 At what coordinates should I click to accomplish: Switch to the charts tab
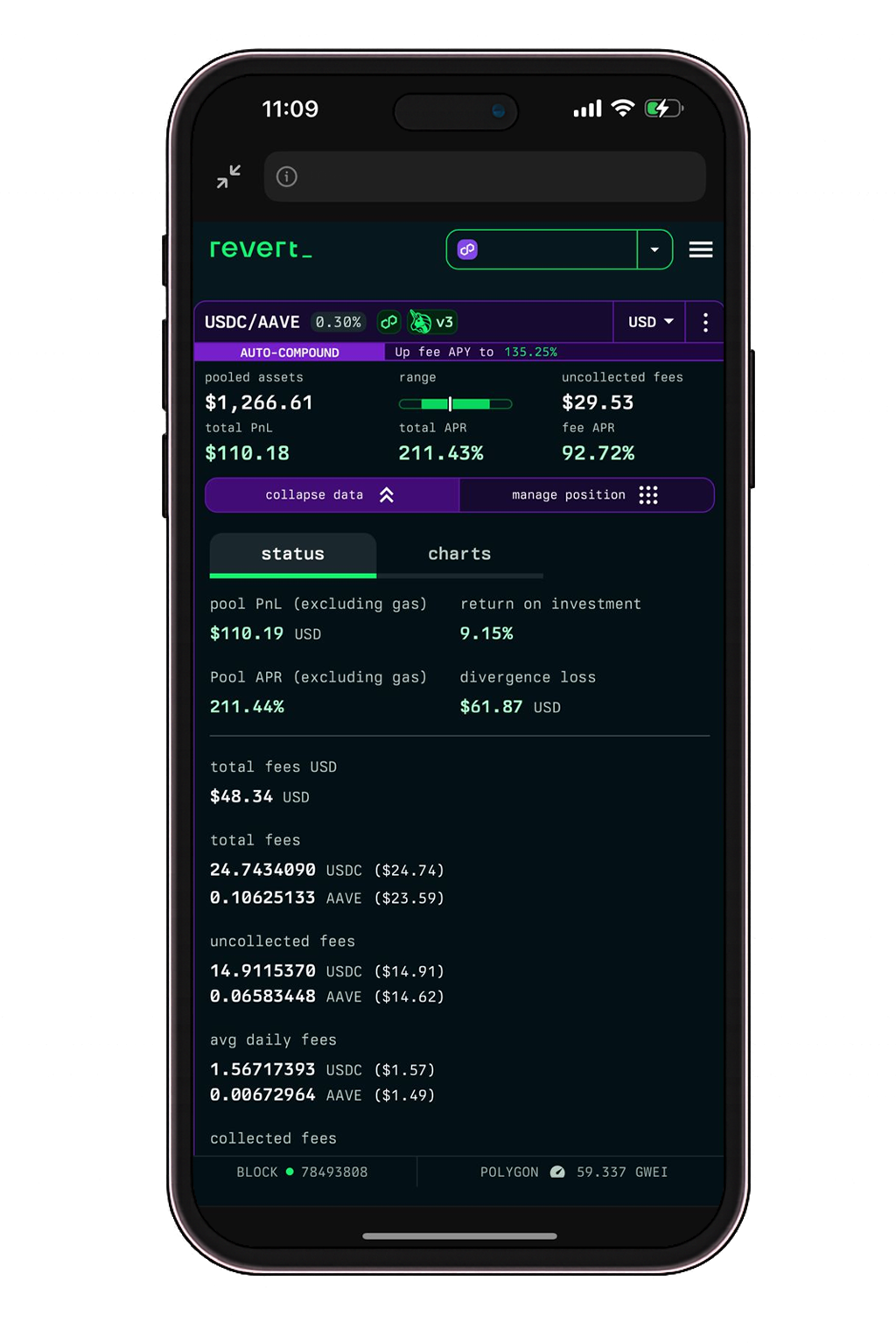point(459,553)
